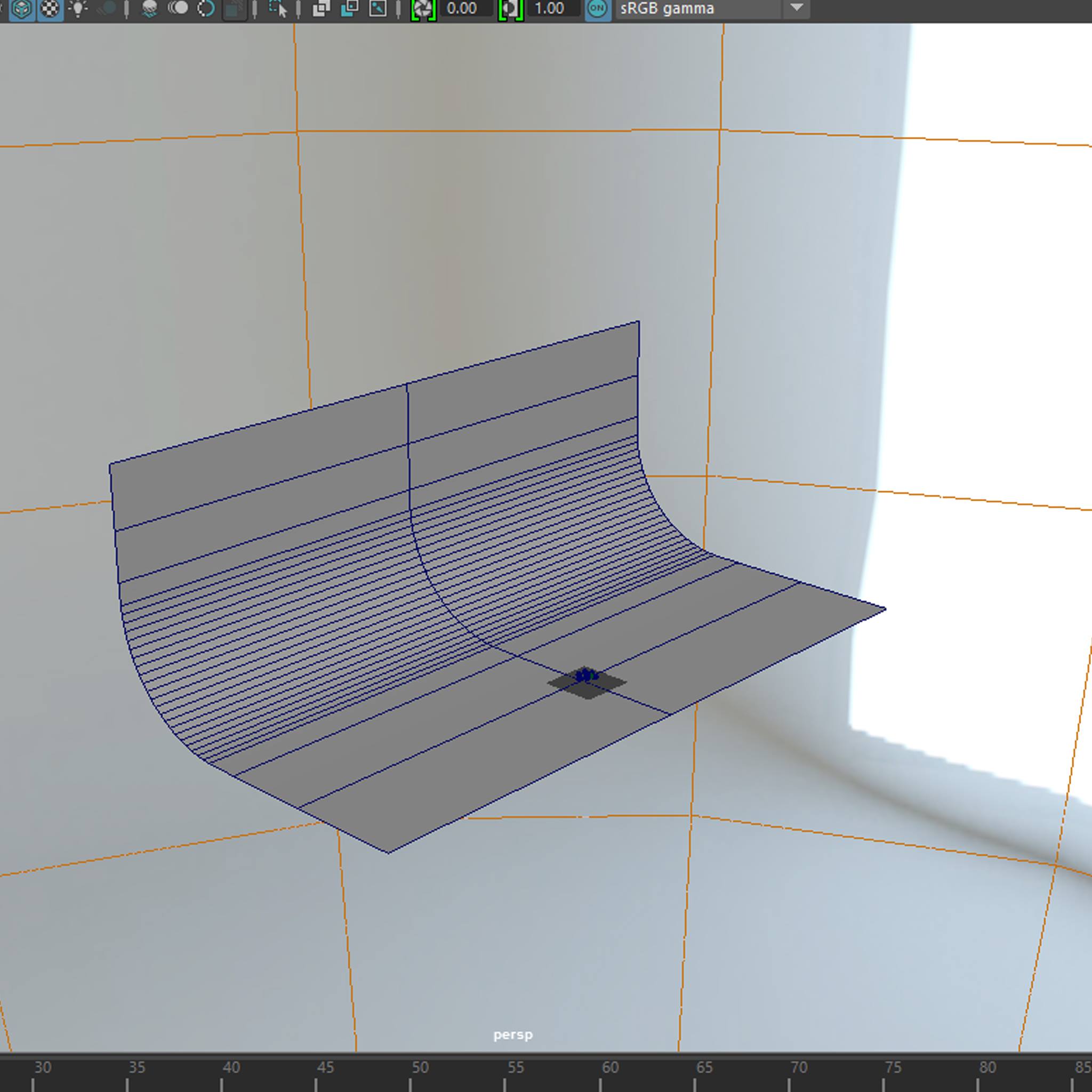1092x1092 pixels.
Task: Open the sRGB gamma dropdown arrow
Action: tap(797, 9)
